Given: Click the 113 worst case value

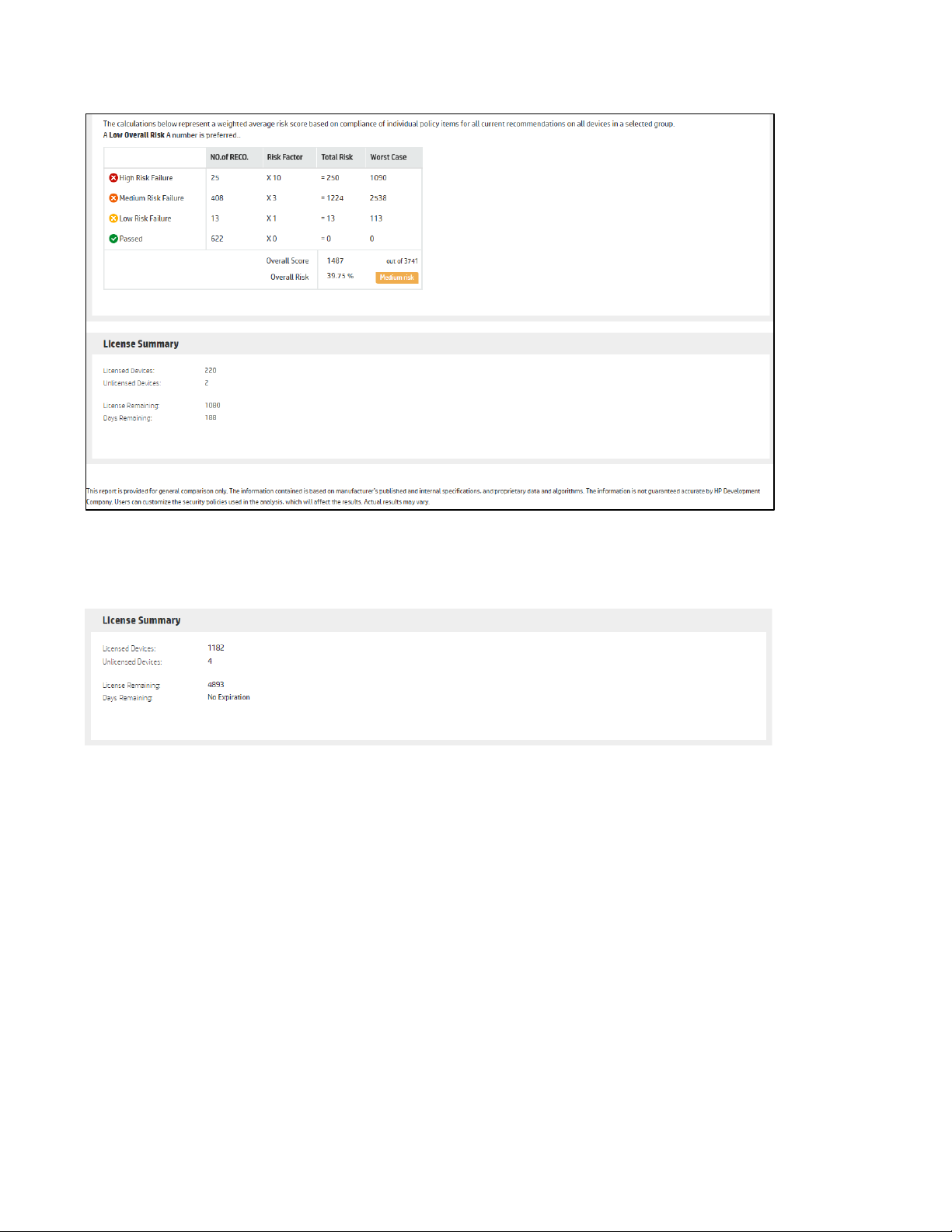Looking at the screenshot, I should tap(376, 218).
